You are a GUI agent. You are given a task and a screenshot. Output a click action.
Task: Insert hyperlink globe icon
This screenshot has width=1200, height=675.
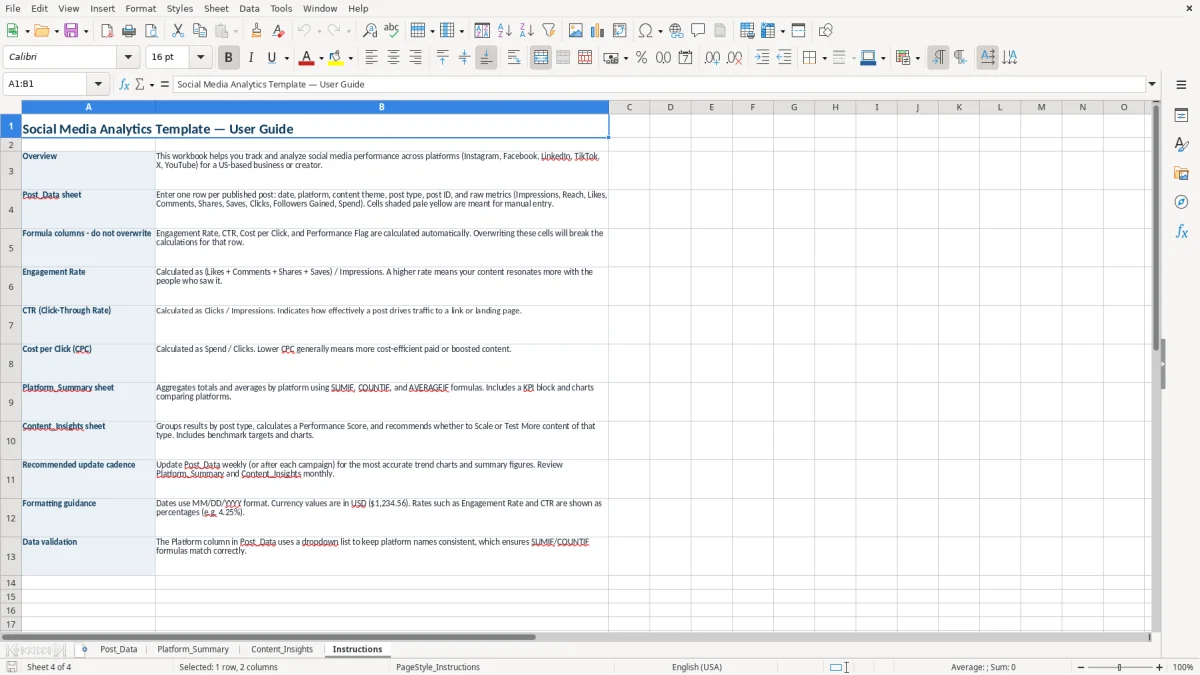click(676, 31)
